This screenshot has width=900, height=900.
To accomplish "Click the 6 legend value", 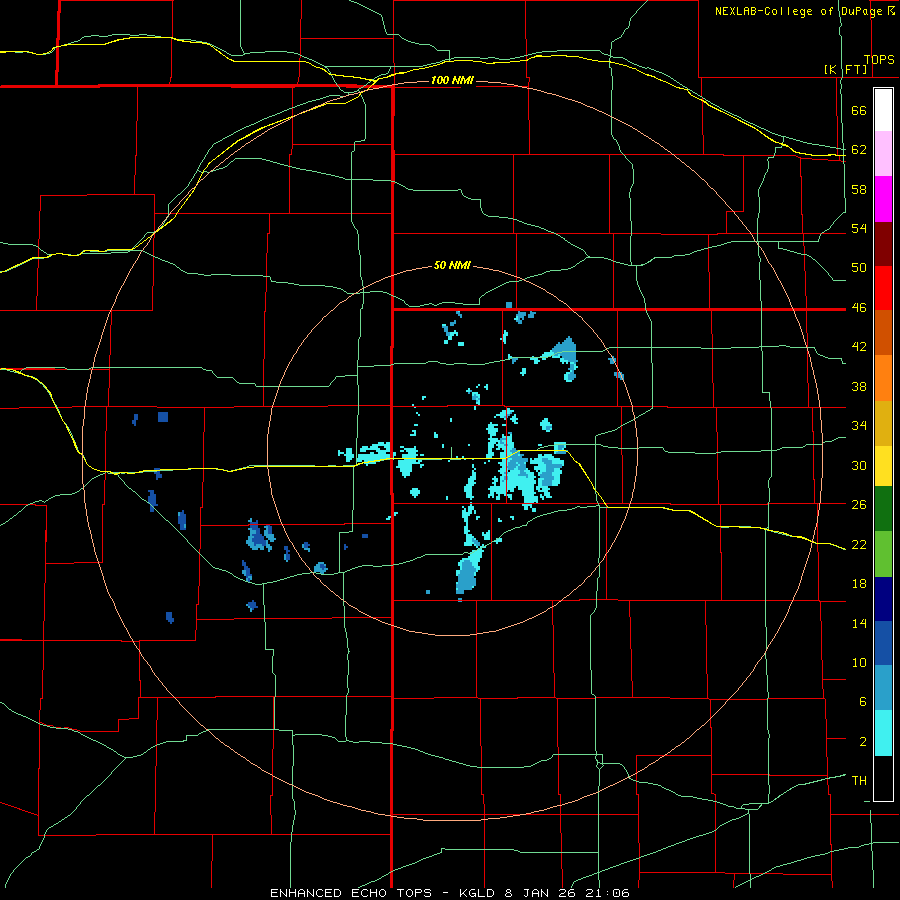I will [863, 701].
